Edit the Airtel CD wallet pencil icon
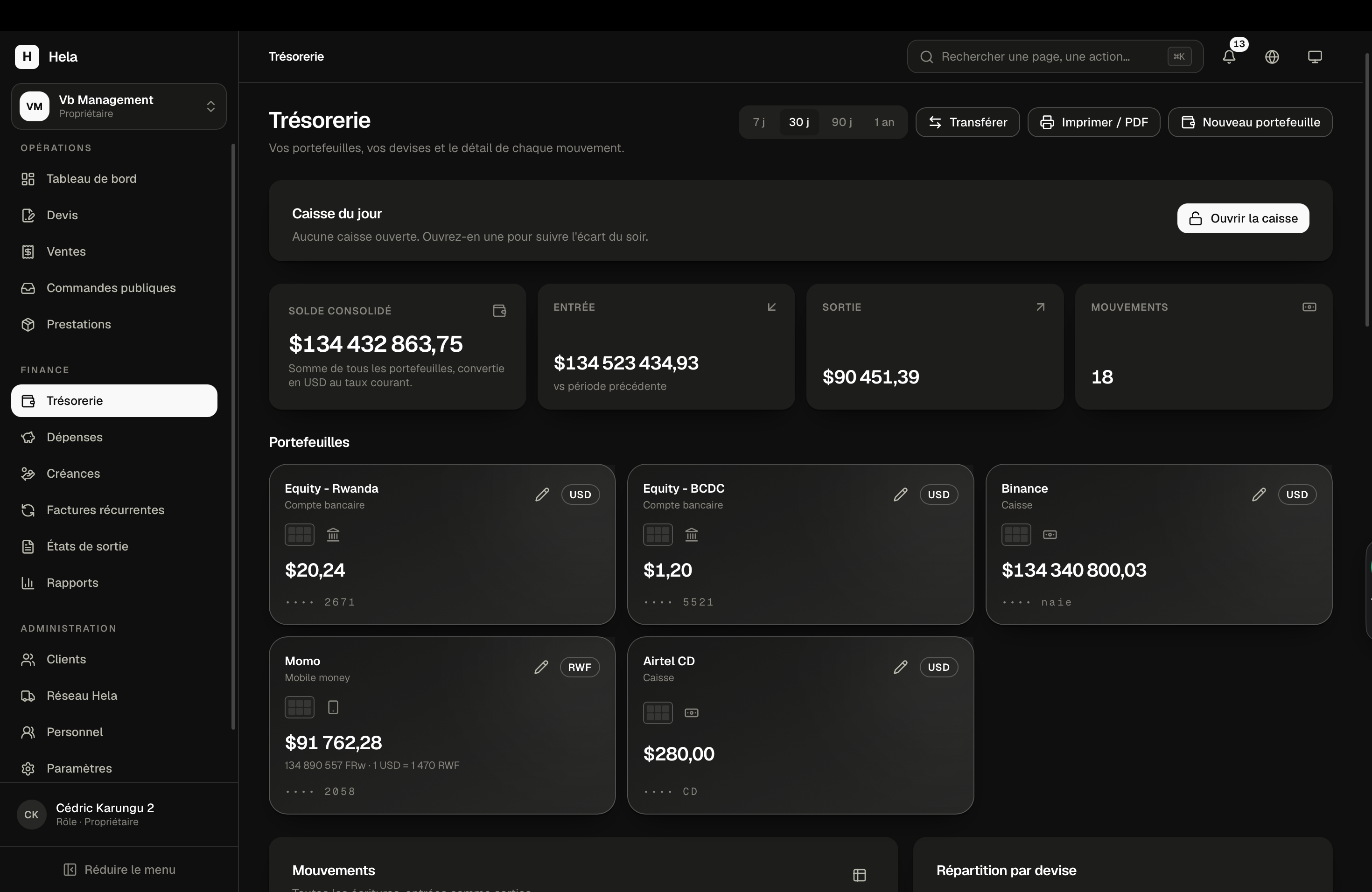Screen dimensions: 1372x892 tap(900, 667)
